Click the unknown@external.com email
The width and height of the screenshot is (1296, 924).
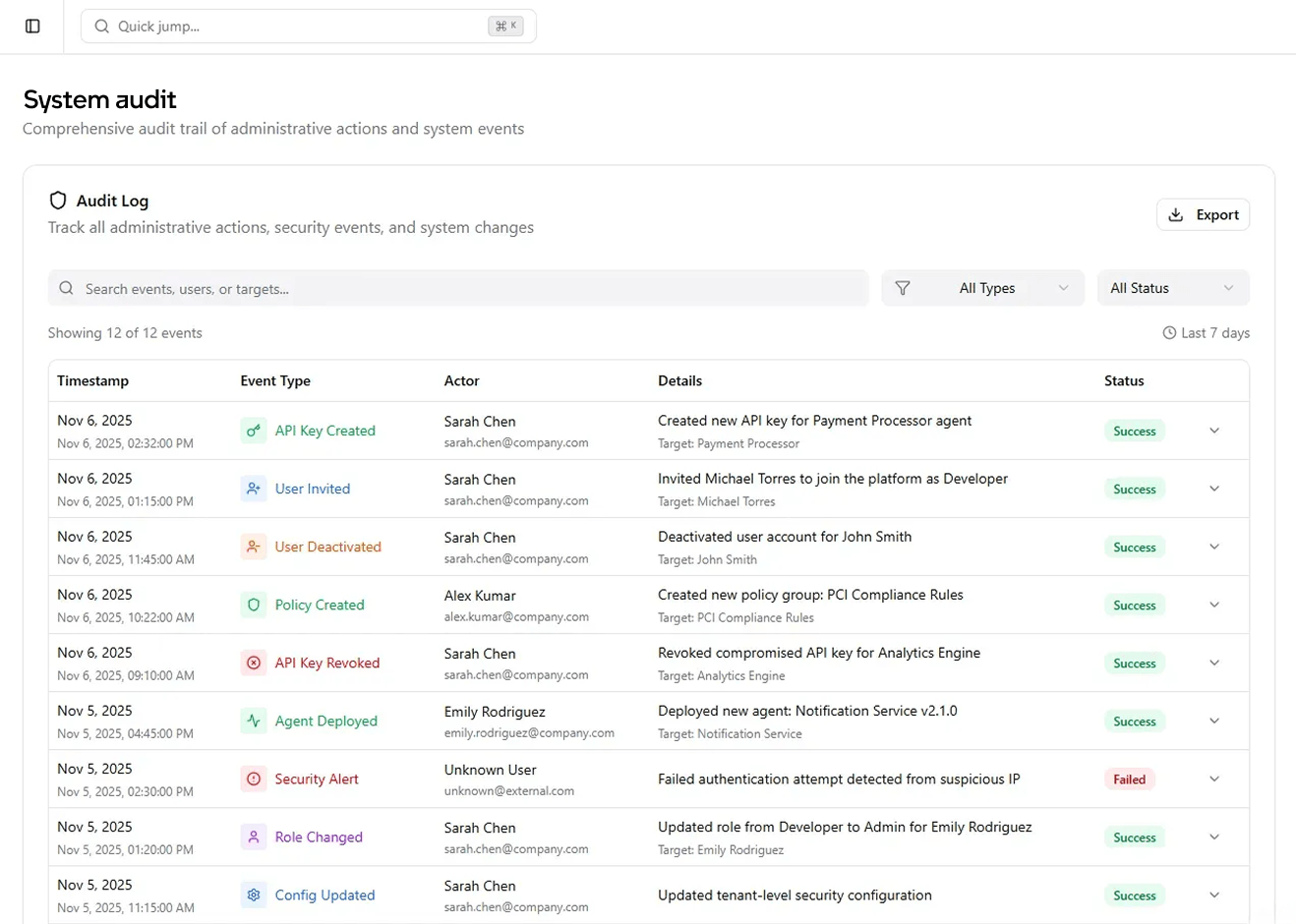click(x=509, y=791)
